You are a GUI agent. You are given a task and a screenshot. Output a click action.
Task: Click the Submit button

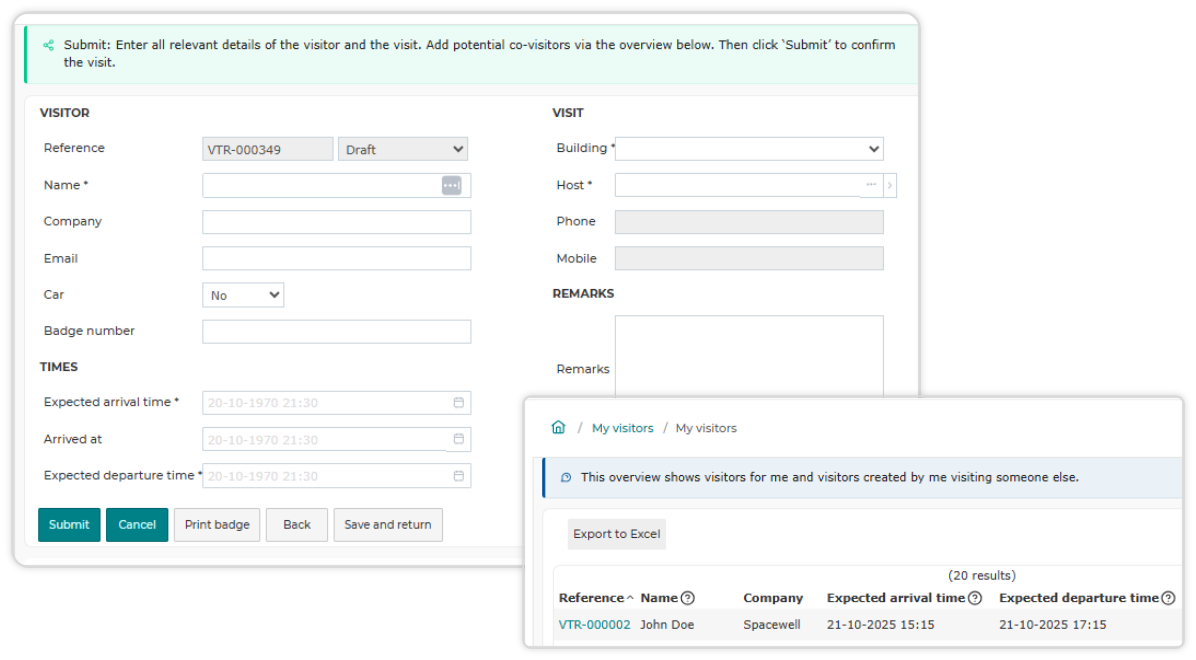69,525
